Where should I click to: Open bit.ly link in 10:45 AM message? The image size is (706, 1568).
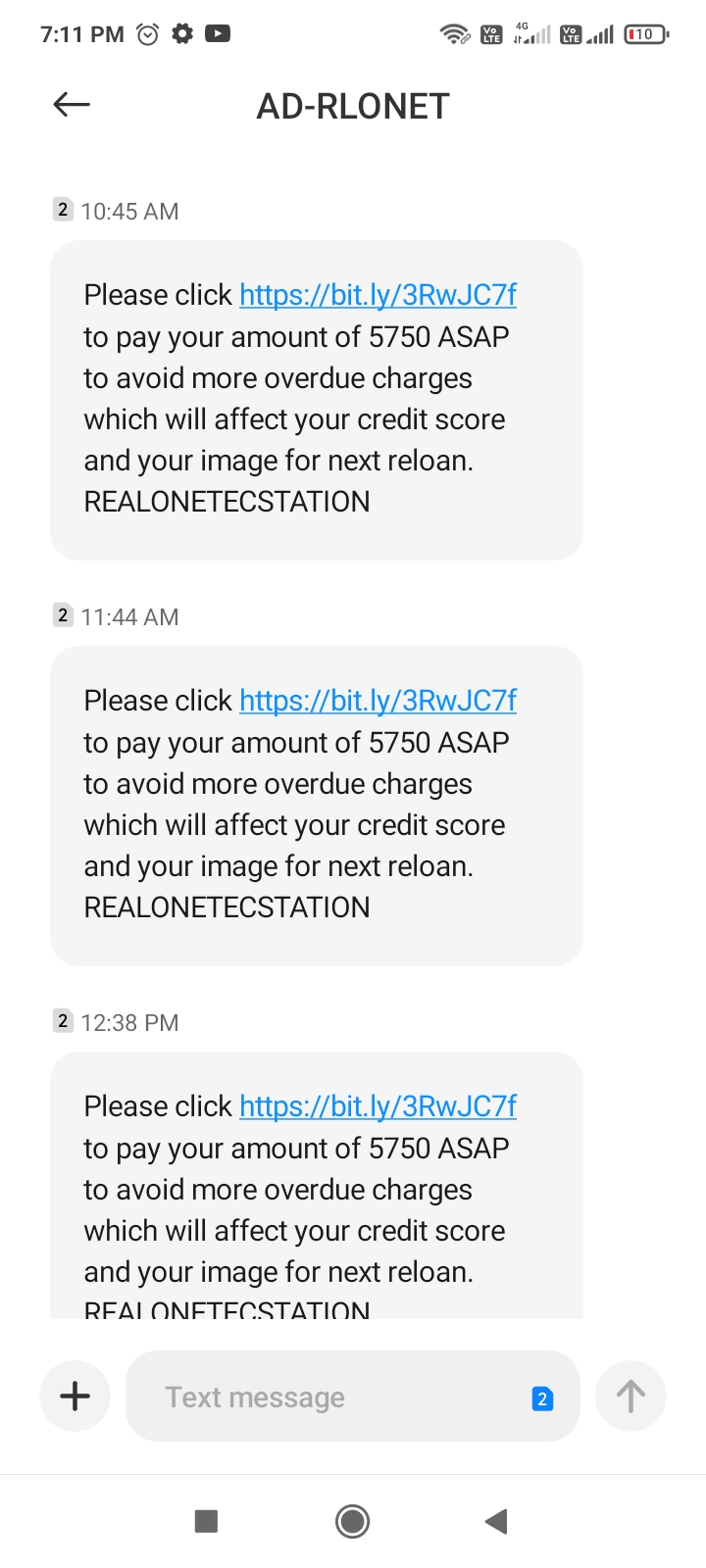378,295
